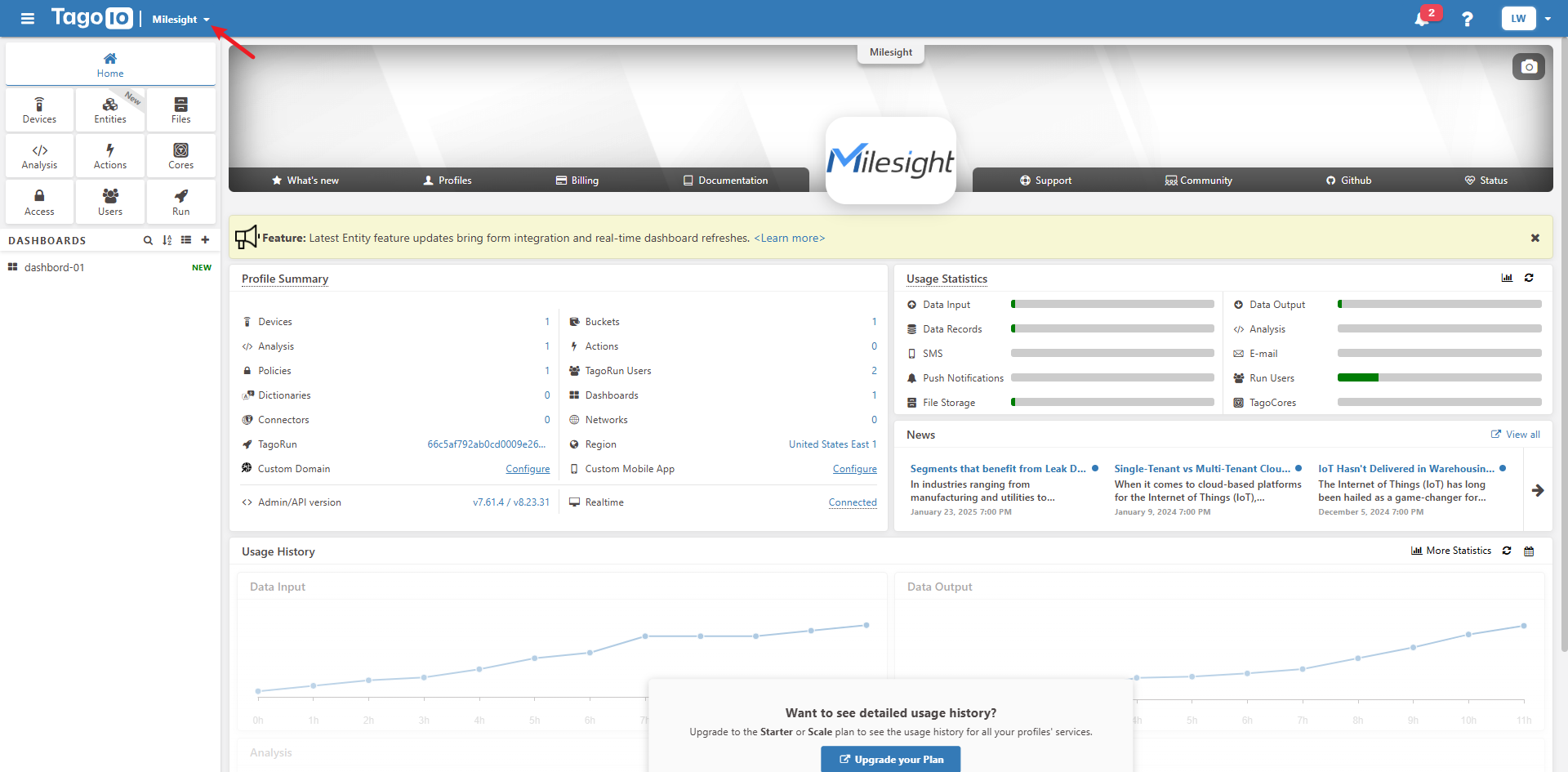Viewport: 1568px width, 772px height.
Task: Open Usage History calendar picker
Action: click(x=1529, y=551)
